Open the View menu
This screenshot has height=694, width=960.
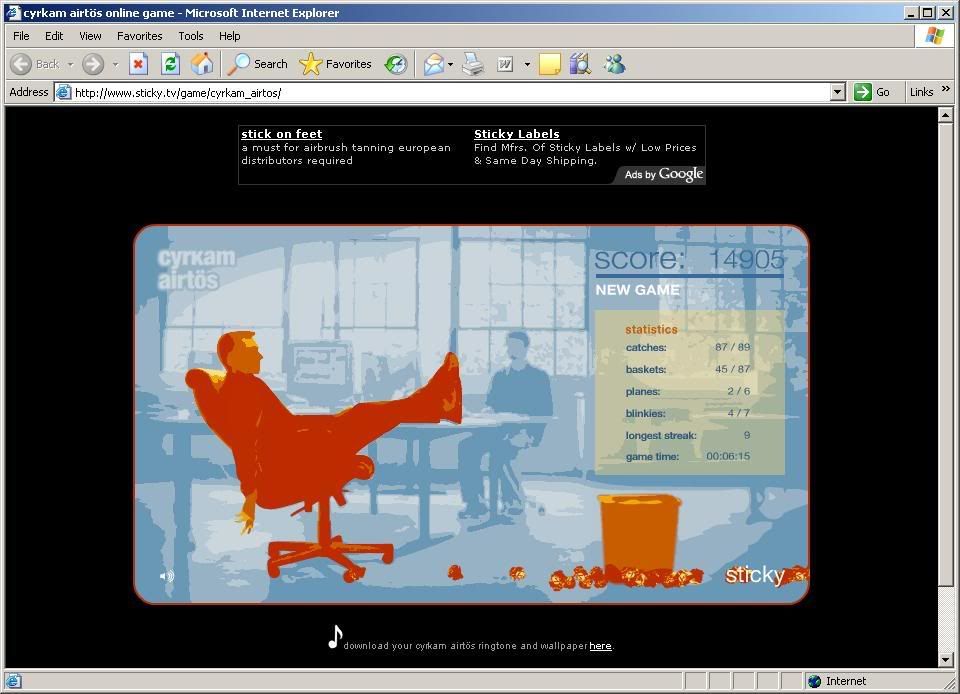(x=91, y=36)
